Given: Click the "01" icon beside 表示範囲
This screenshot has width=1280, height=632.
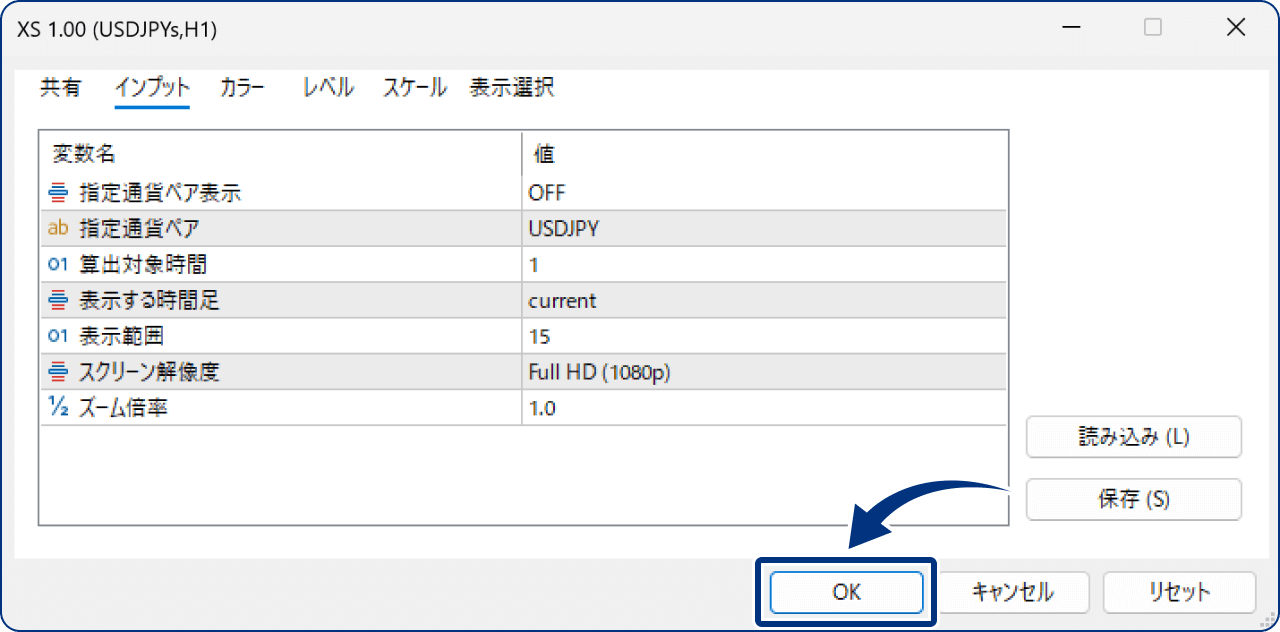Looking at the screenshot, I should [57, 336].
